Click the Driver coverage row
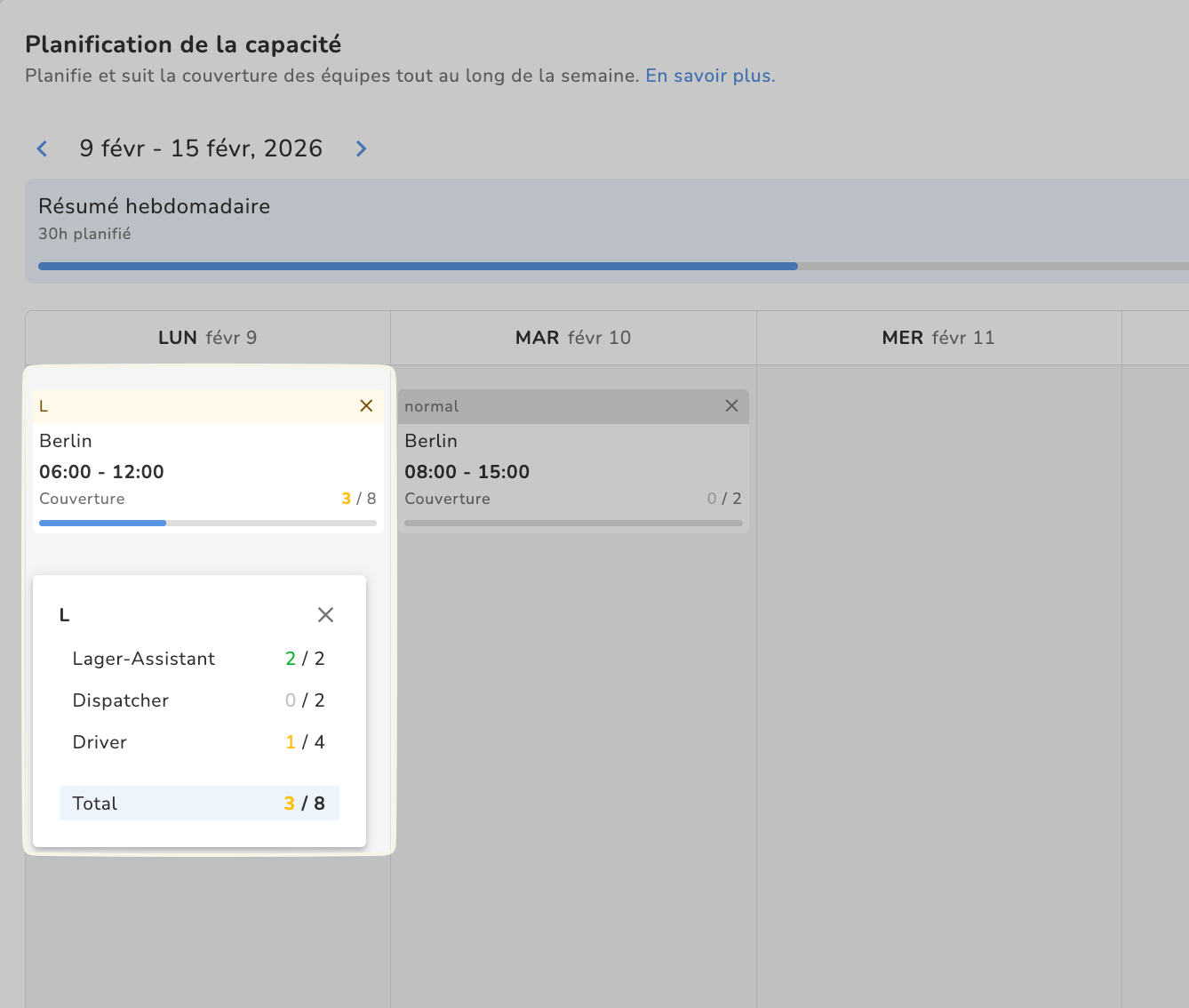Image resolution: width=1189 pixels, height=1008 pixels. 199,742
